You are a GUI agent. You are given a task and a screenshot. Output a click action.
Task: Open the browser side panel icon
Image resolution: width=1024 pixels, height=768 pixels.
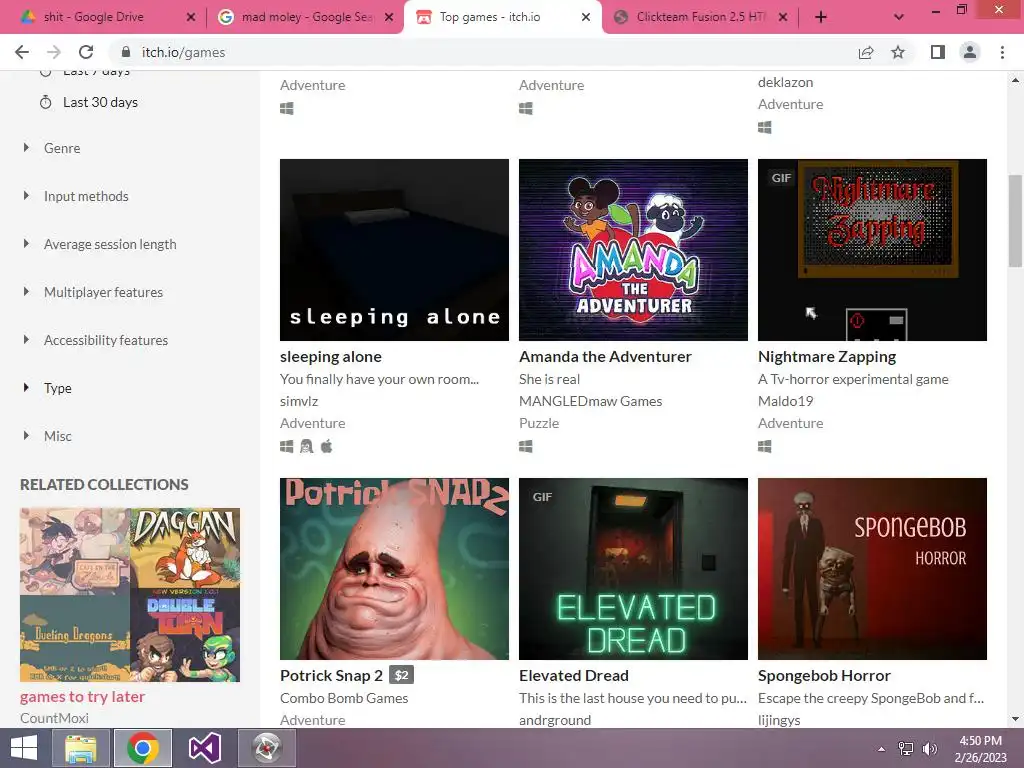[x=938, y=52]
